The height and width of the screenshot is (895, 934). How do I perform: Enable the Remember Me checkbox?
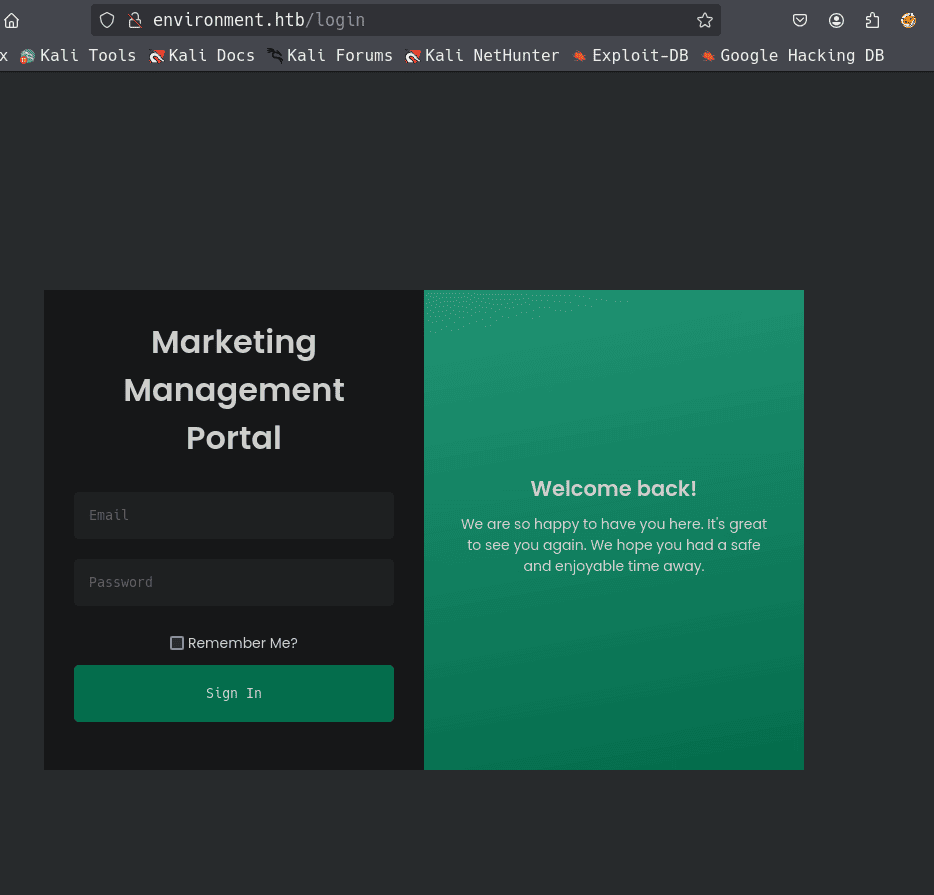(177, 643)
